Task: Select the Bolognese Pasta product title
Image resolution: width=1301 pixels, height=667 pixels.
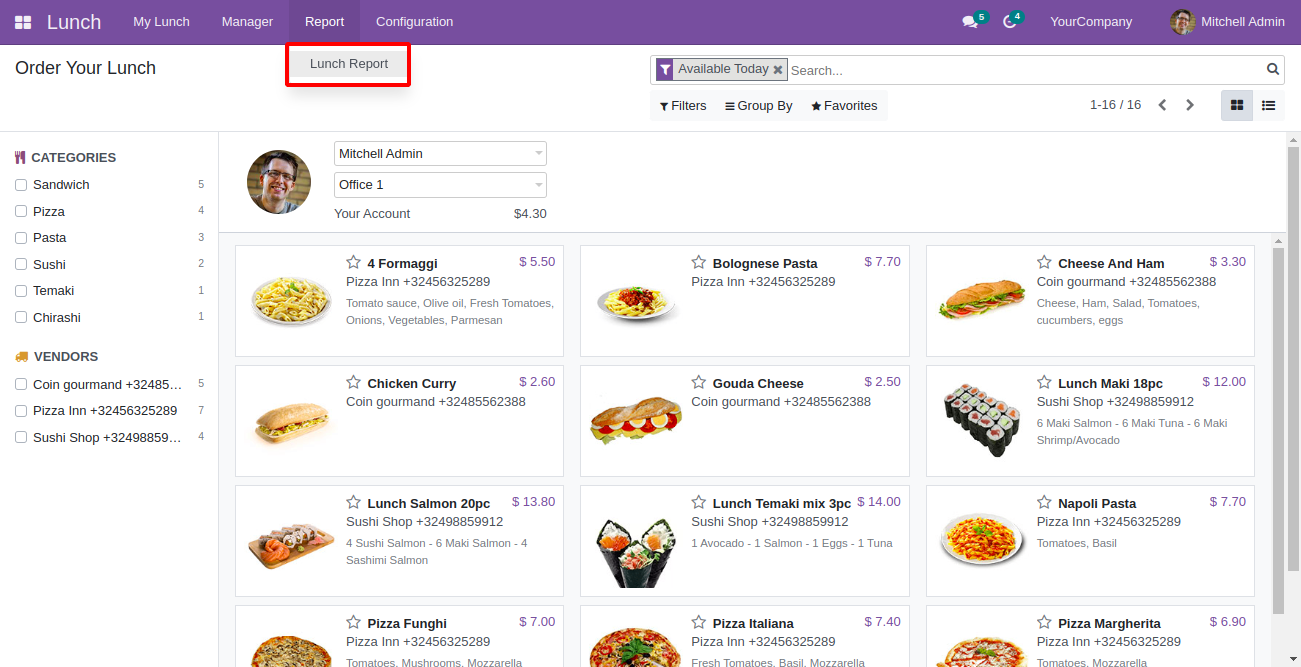Action: (765, 264)
